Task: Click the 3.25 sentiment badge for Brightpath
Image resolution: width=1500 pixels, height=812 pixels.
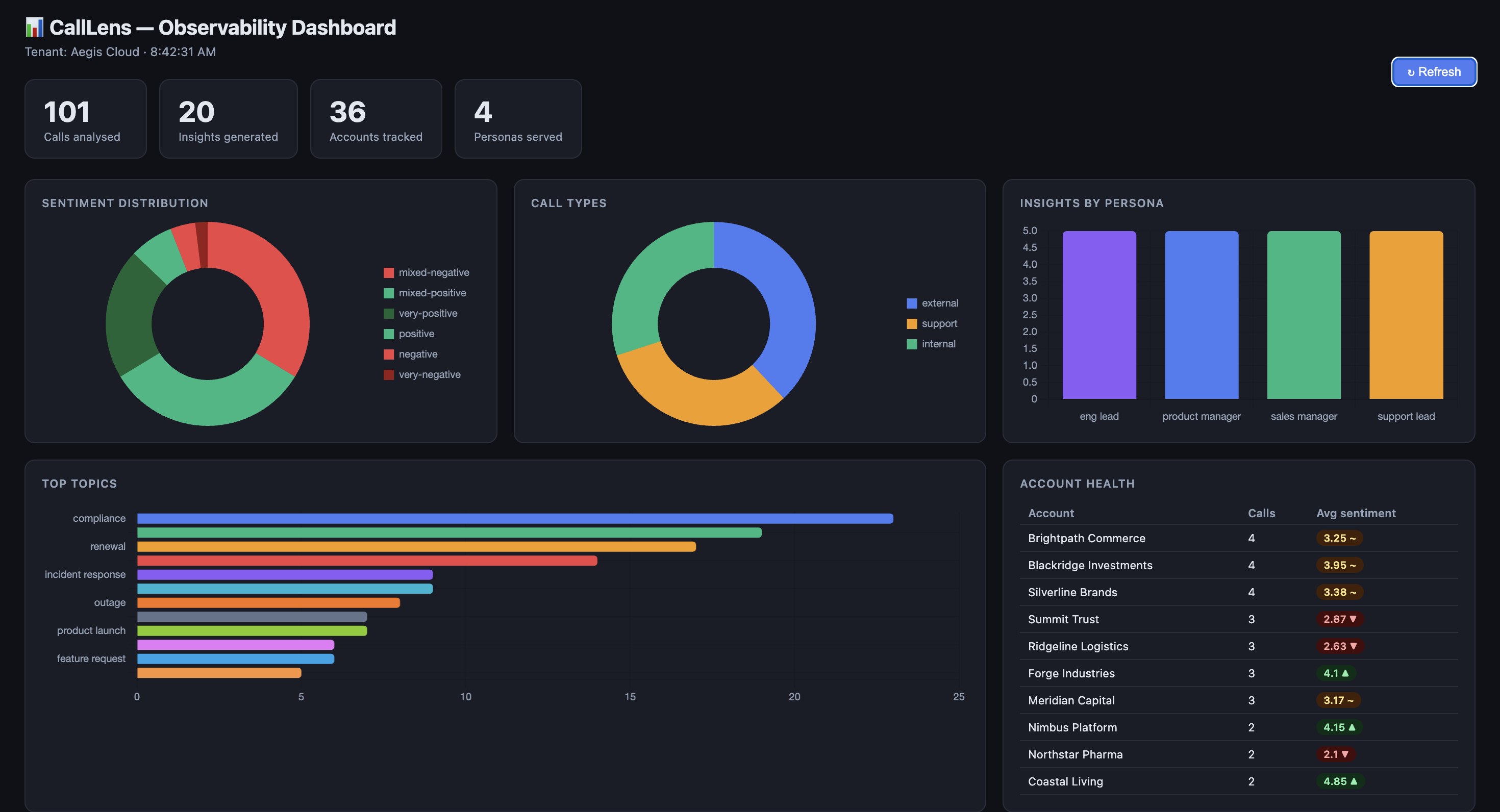Action: click(1339, 538)
